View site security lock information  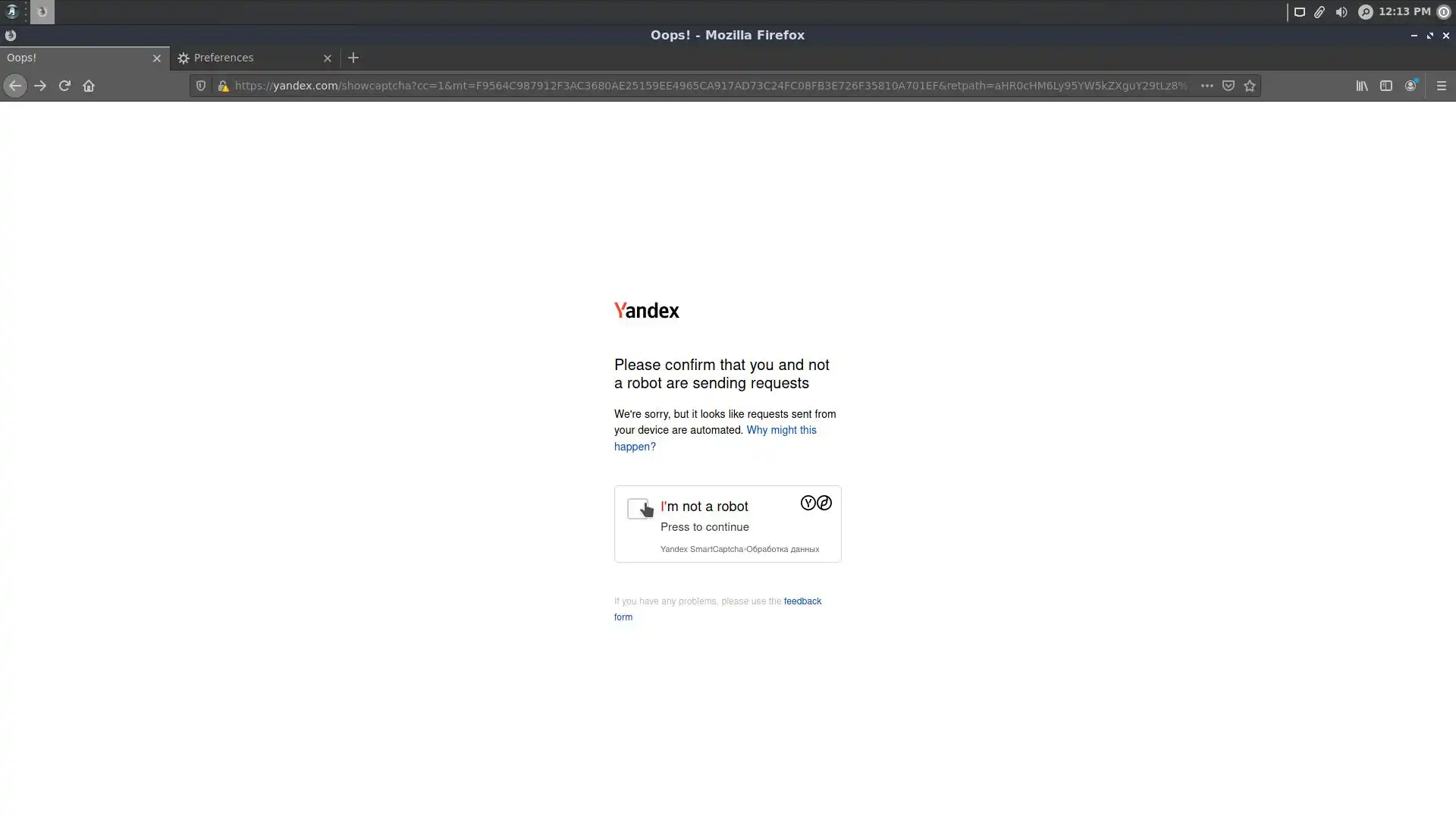tap(223, 86)
